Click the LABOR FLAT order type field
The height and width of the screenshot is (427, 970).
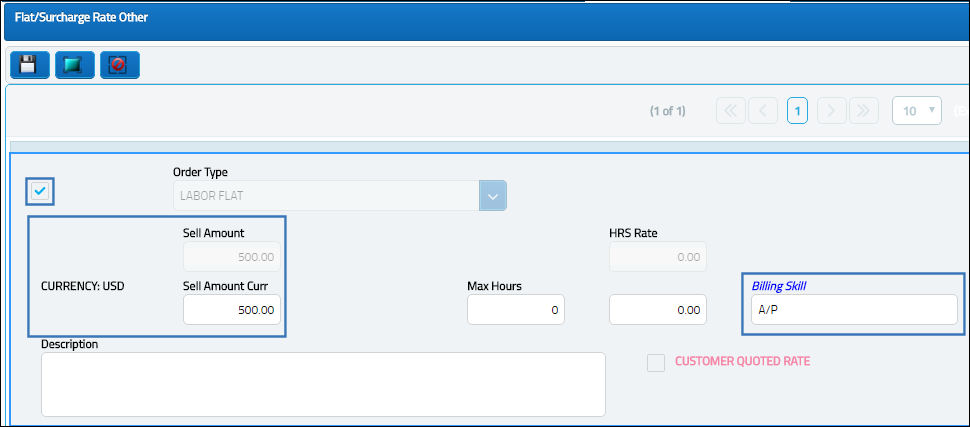[x=326, y=196]
